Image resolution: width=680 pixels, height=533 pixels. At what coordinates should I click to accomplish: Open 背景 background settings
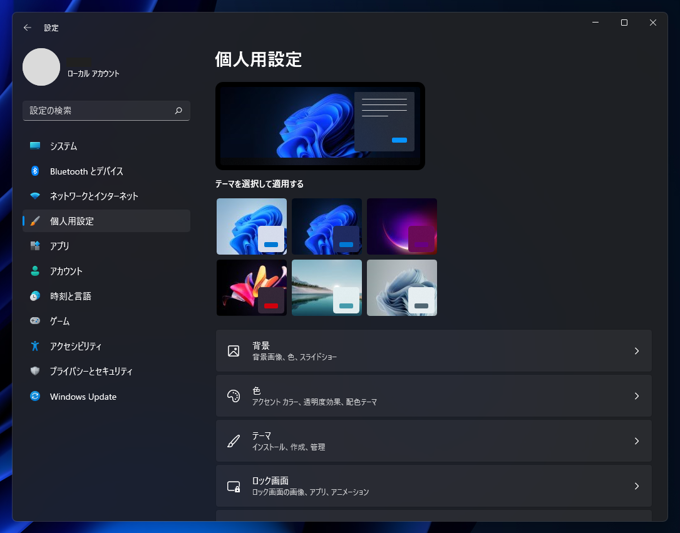[434, 351]
